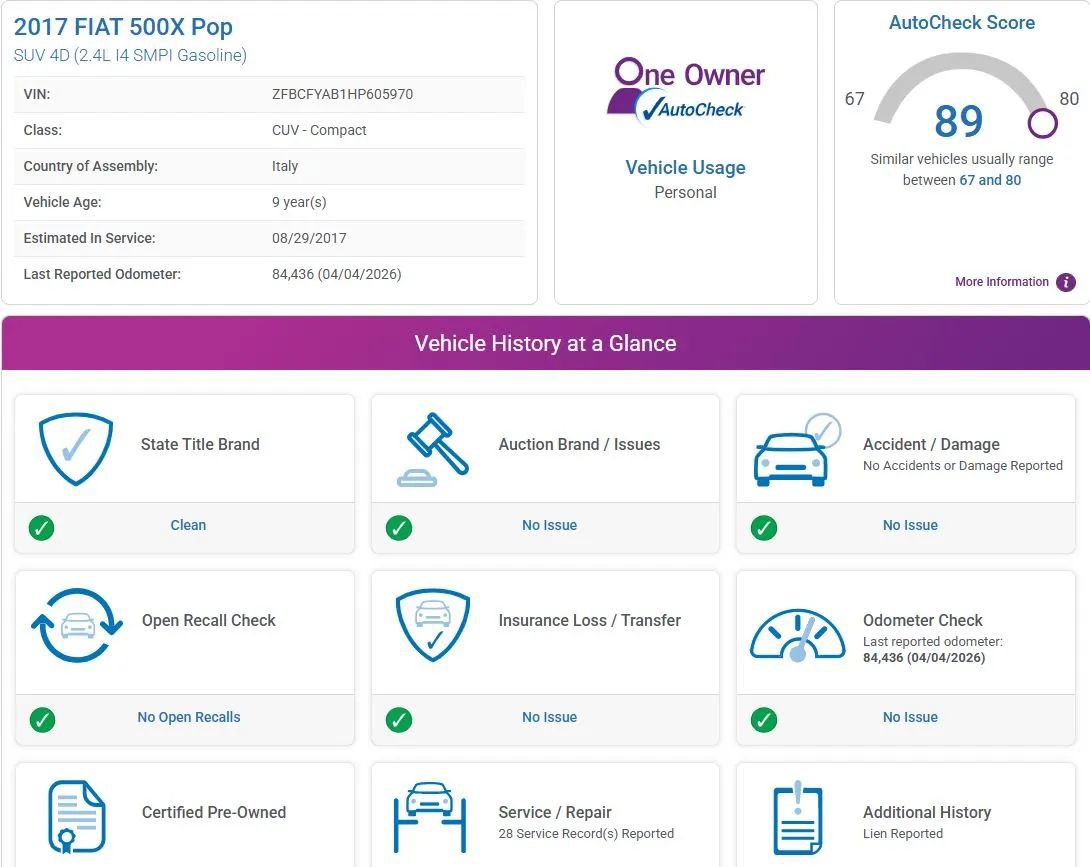Click the No Open Recalls link
The width and height of the screenshot is (1090, 867).
pos(189,717)
